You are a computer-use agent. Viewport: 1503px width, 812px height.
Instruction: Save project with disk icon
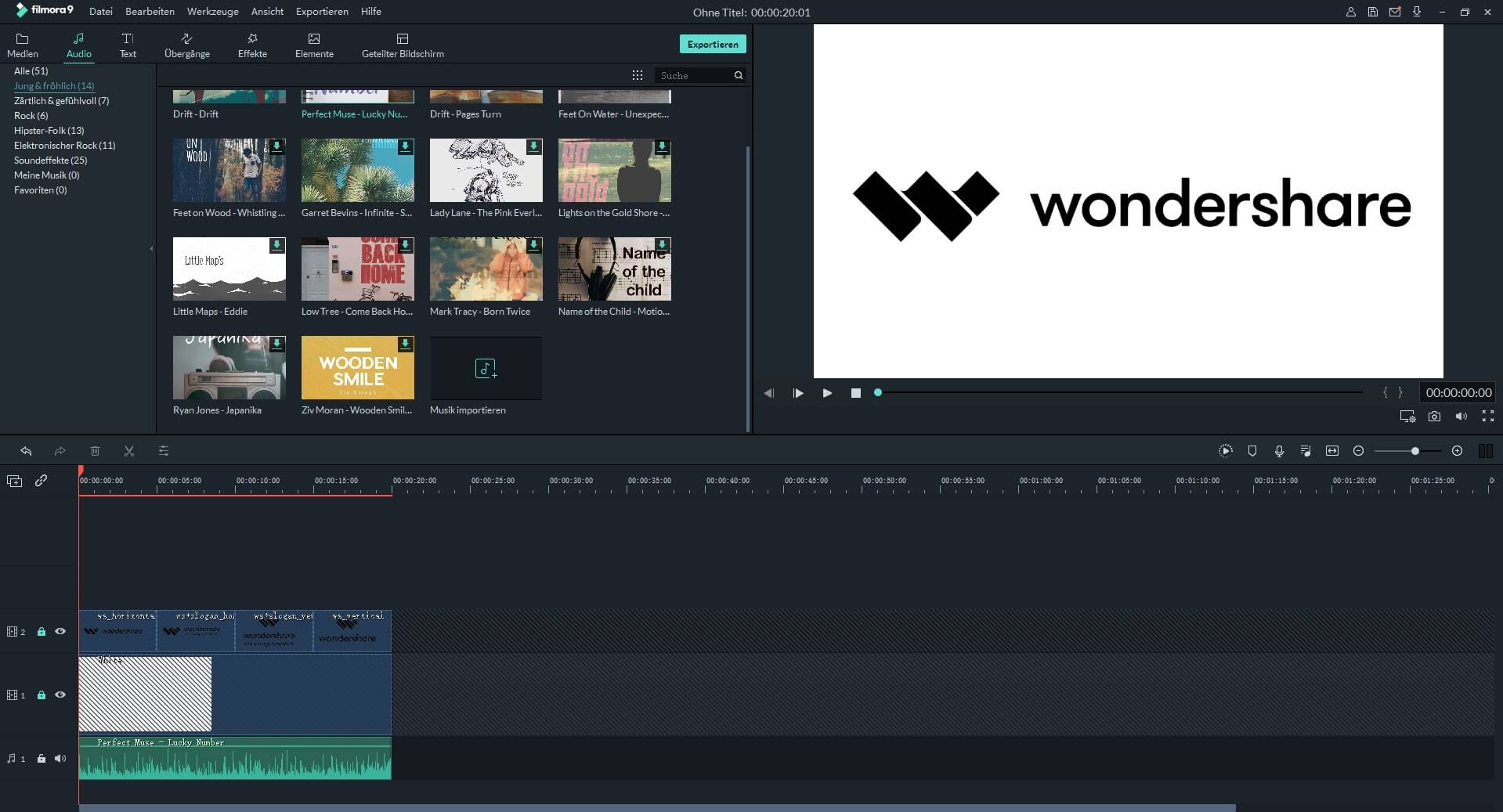[x=1373, y=12]
